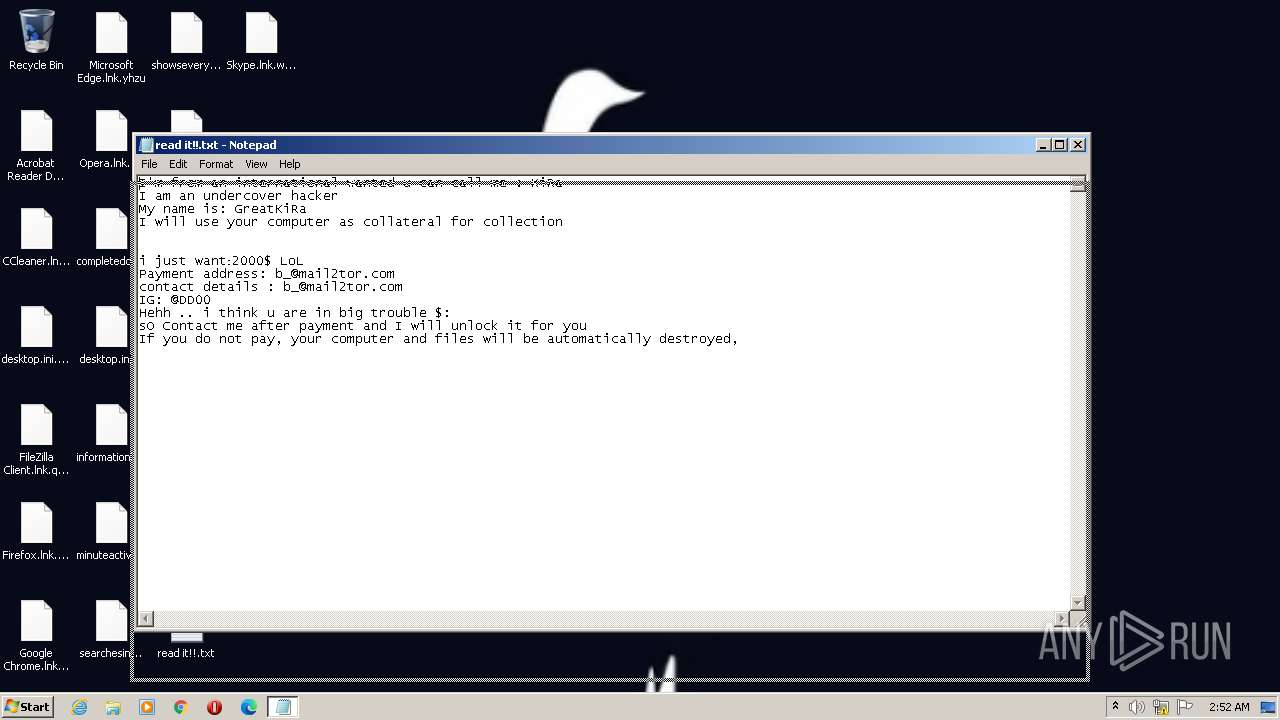Click the vertical scrollbar down arrow
This screenshot has height=720, width=1280.
(x=1077, y=602)
